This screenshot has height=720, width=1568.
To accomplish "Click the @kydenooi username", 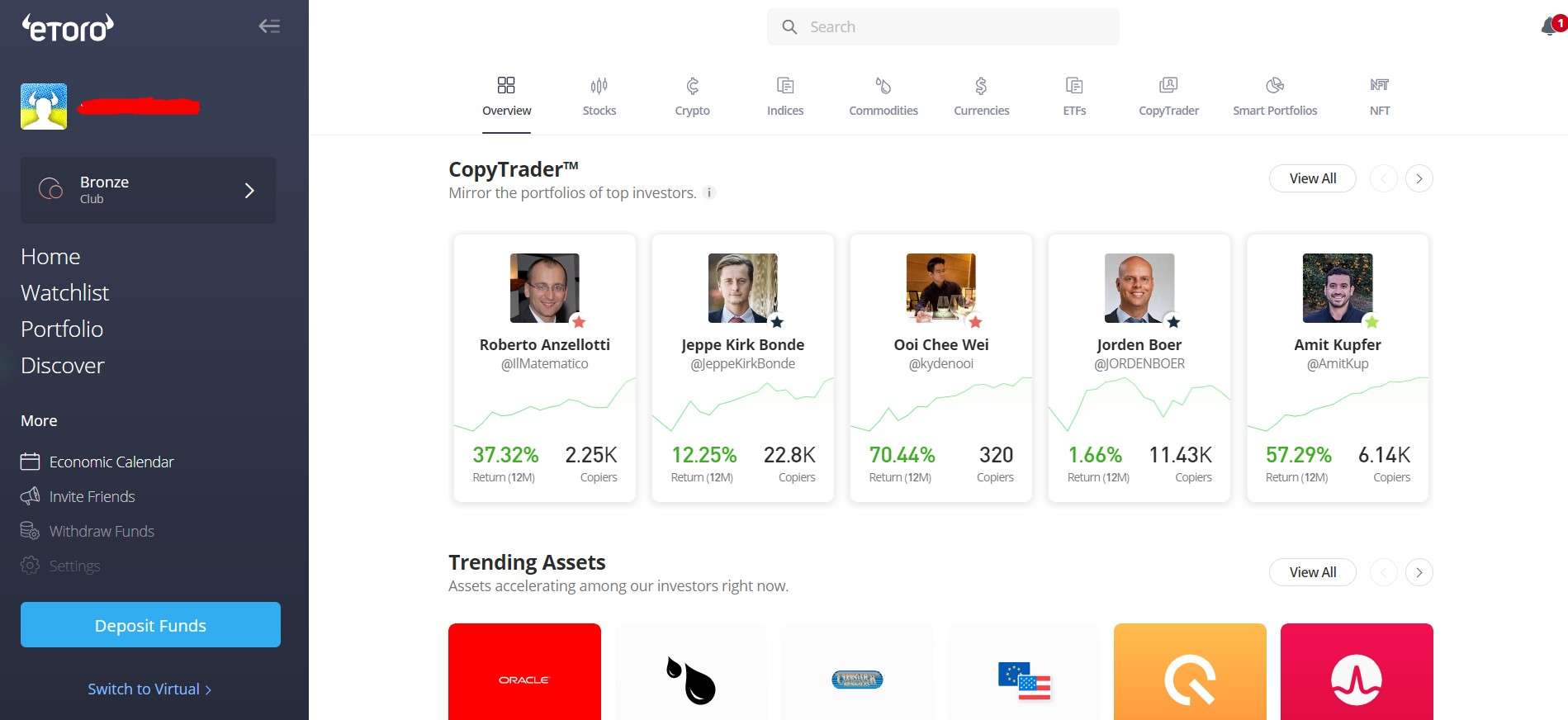I will pyautogui.click(x=941, y=363).
